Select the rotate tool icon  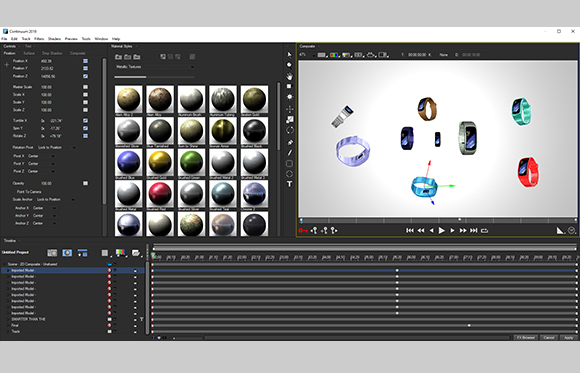click(x=289, y=130)
